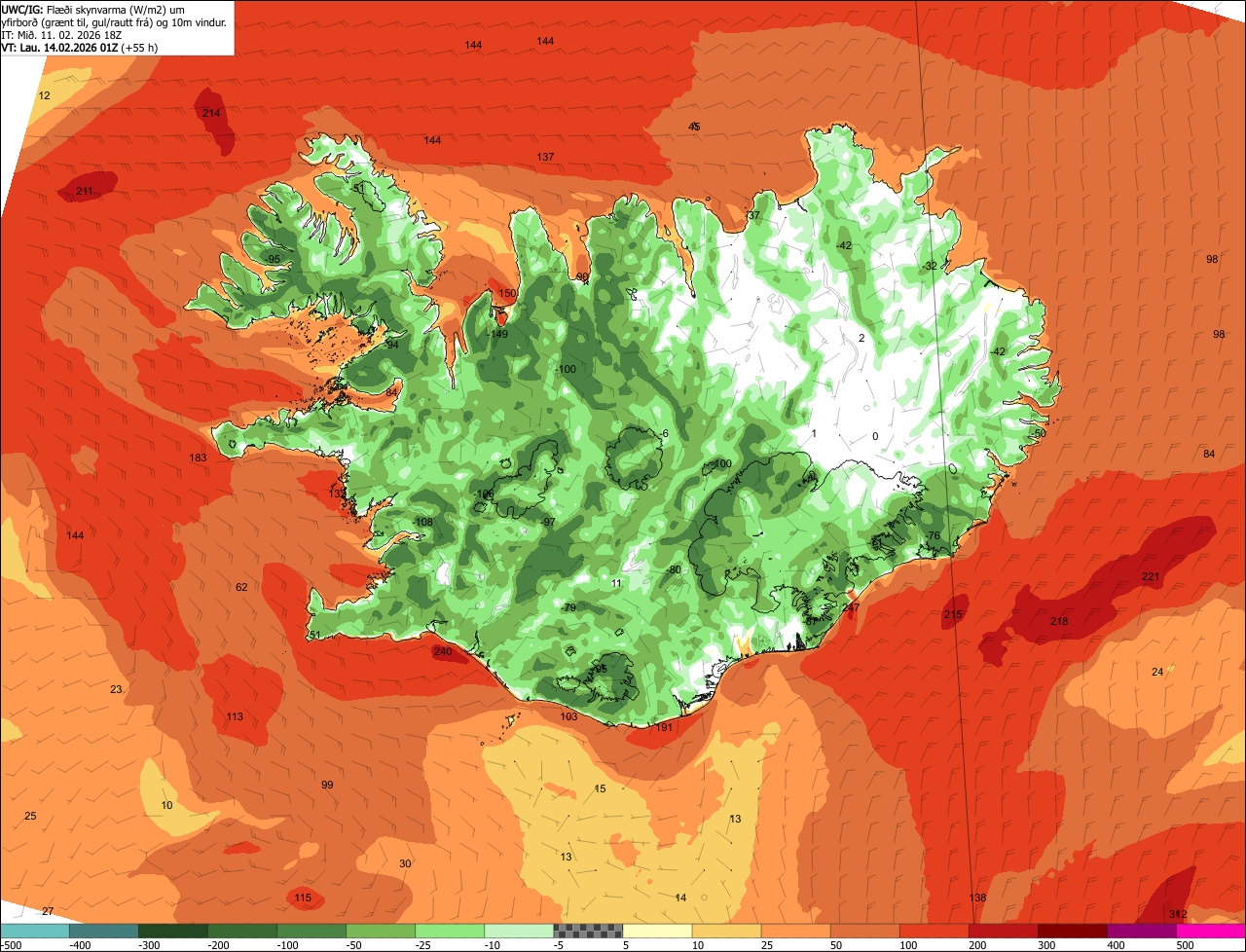The image size is (1246, 952).
Task: Click the '211' value on the map
Action: [85, 191]
